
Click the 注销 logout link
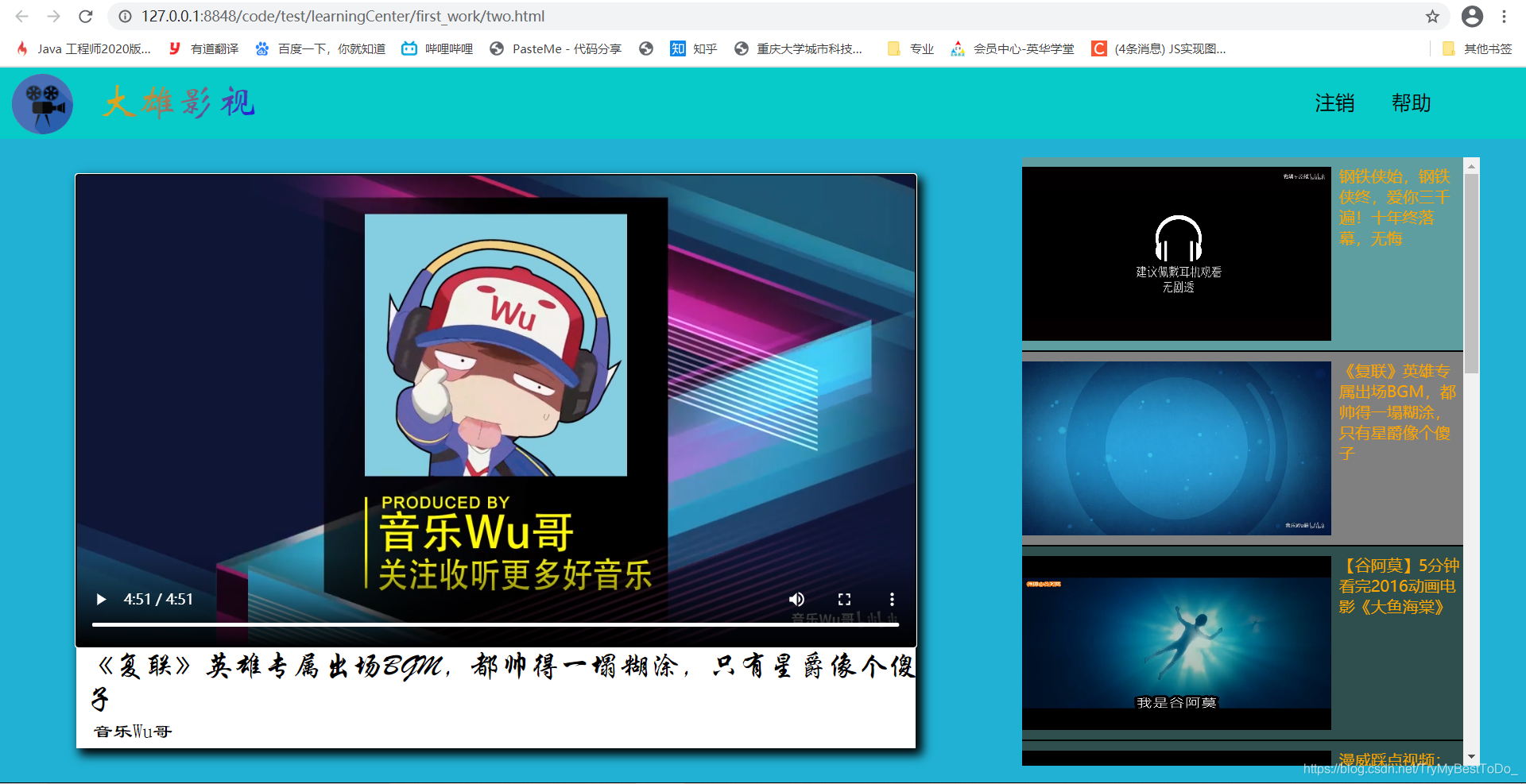(x=1334, y=103)
